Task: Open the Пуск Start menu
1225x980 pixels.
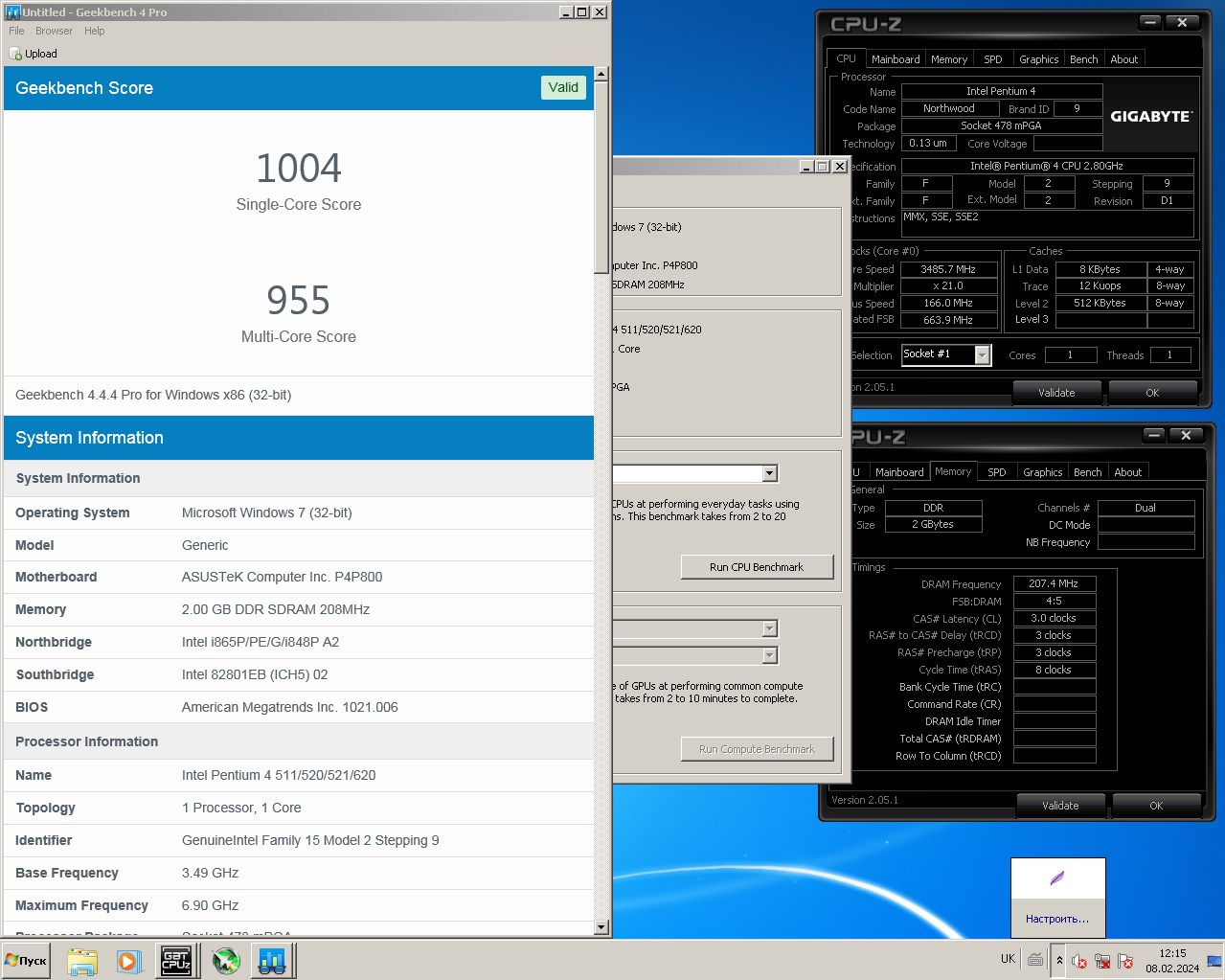Action: click(x=26, y=960)
